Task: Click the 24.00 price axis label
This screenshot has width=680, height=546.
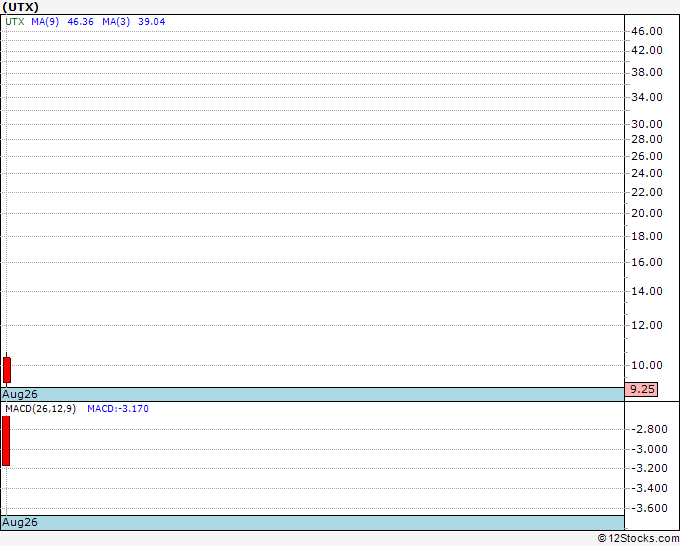Action: [647, 173]
